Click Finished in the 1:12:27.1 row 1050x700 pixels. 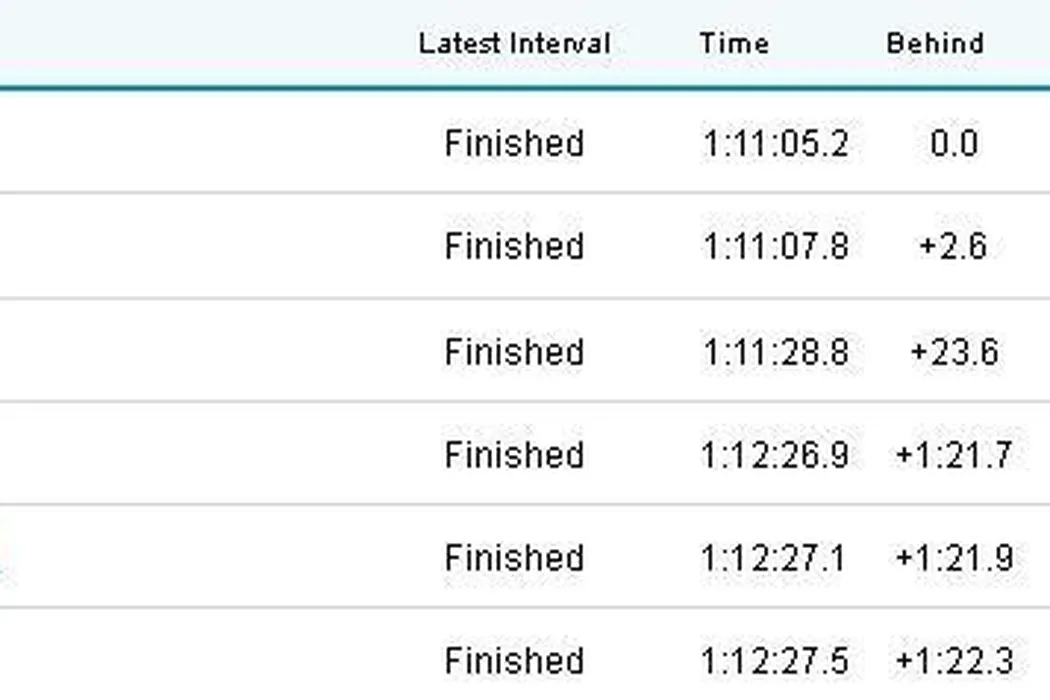[514, 557]
